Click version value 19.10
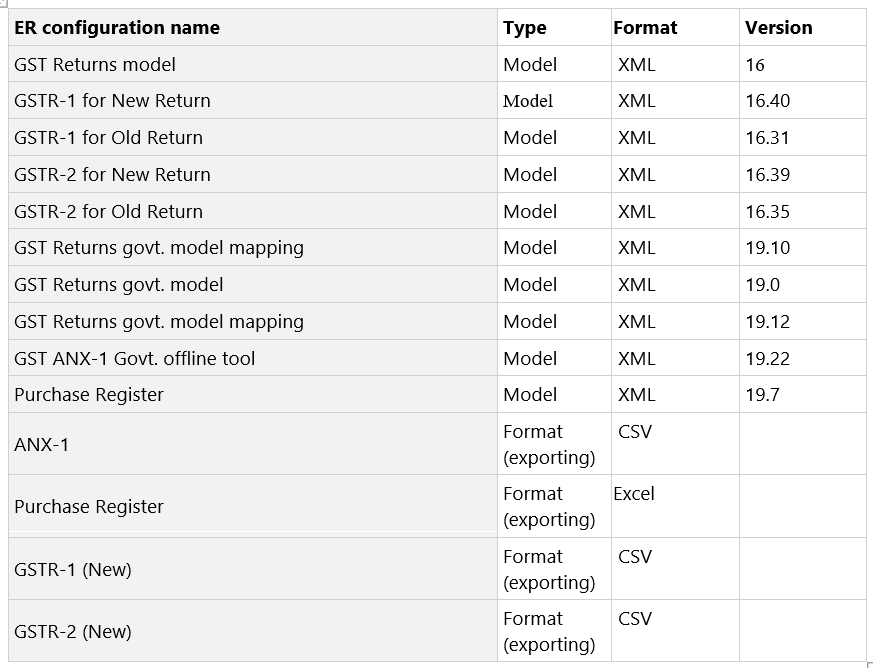This screenshot has width=873, height=668. [767, 248]
